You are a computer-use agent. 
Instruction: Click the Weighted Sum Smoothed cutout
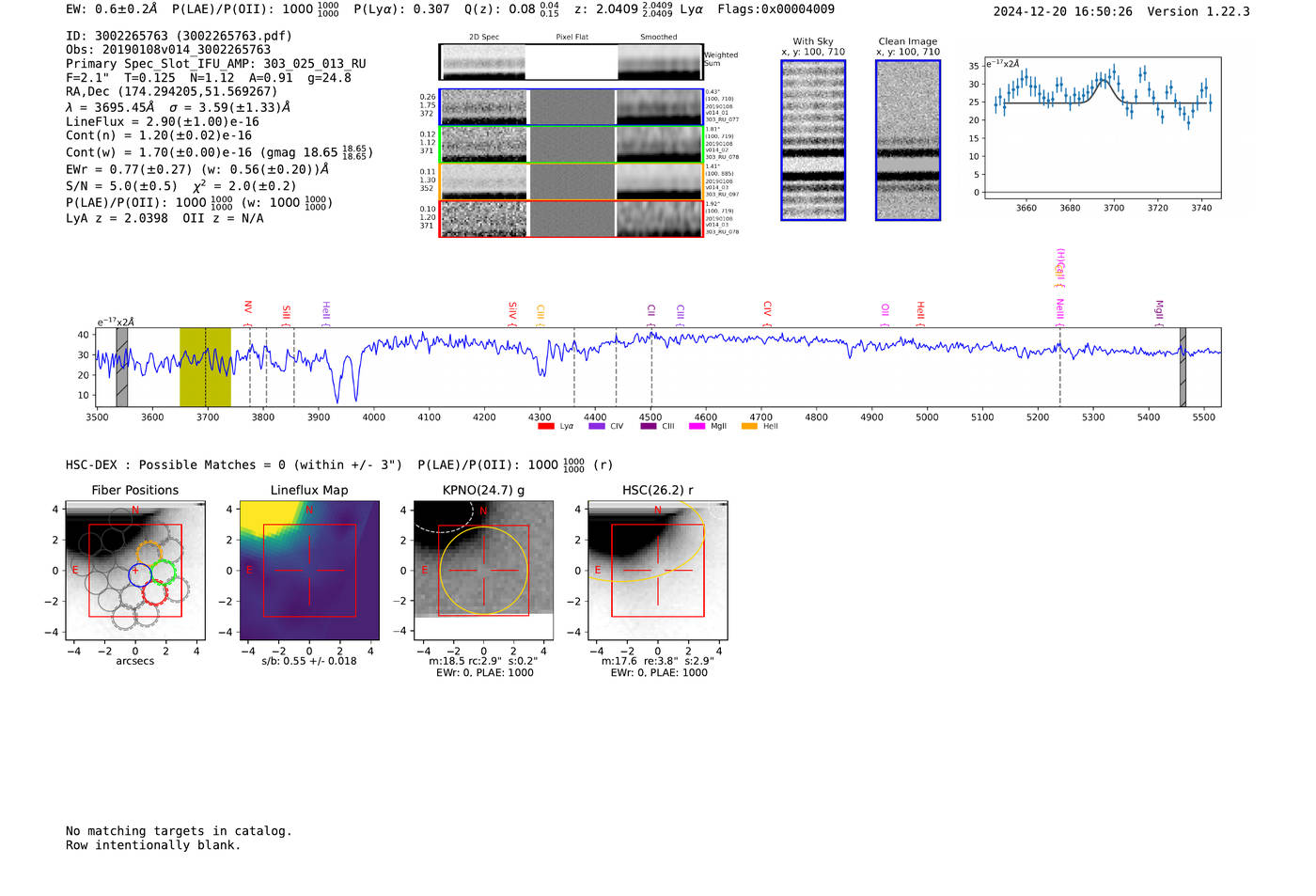tap(660, 62)
